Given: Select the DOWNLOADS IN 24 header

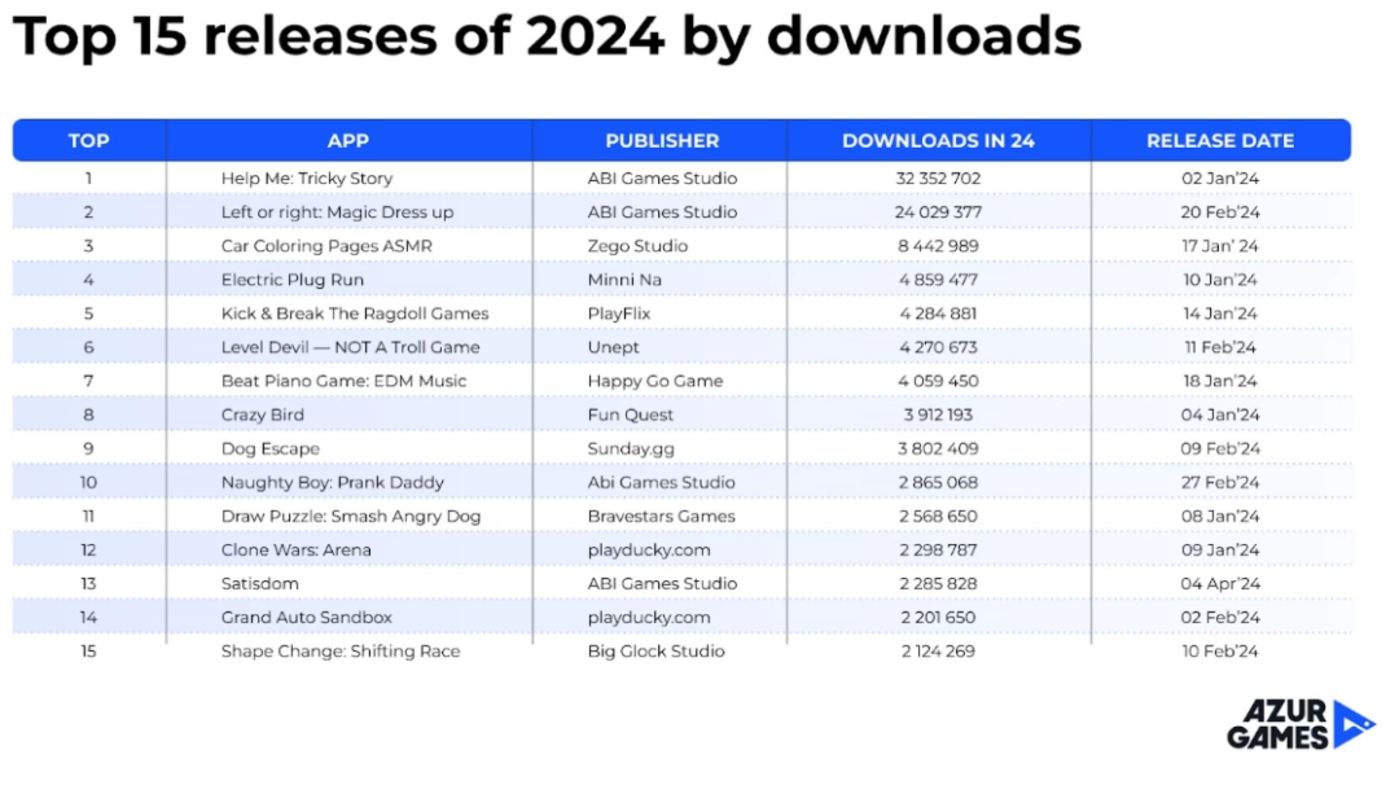Looking at the screenshot, I should (x=938, y=141).
